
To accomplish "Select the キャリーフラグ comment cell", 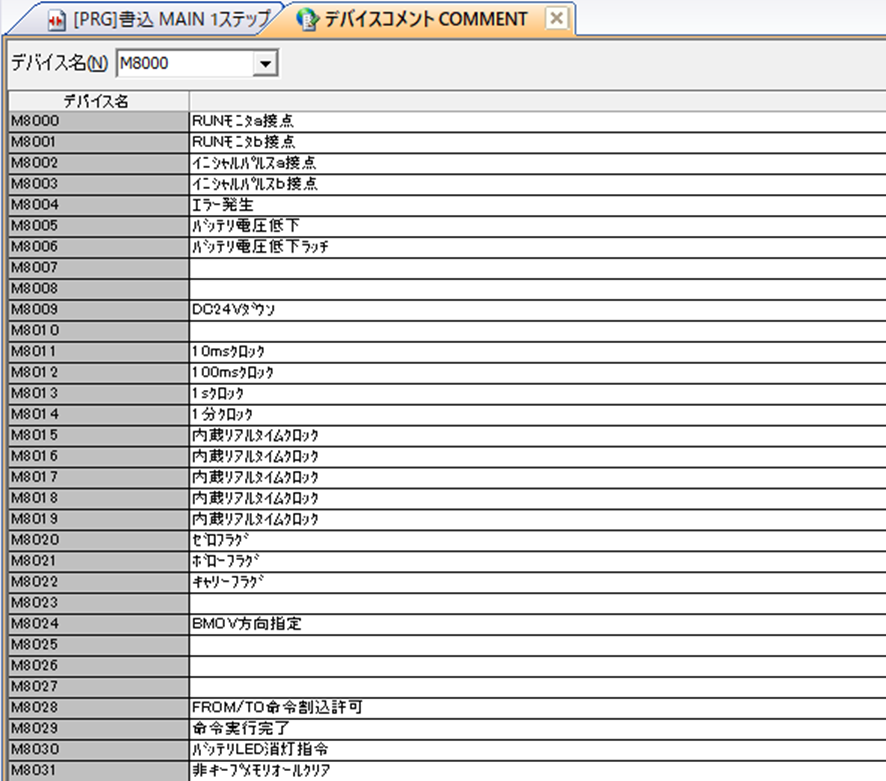I will click(x=537, y=582).
